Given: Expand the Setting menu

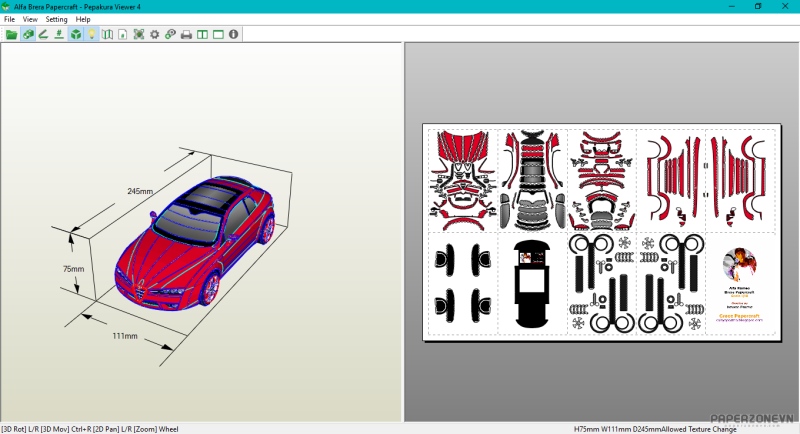Looking at the screenshot, I should tap(56, 19).
